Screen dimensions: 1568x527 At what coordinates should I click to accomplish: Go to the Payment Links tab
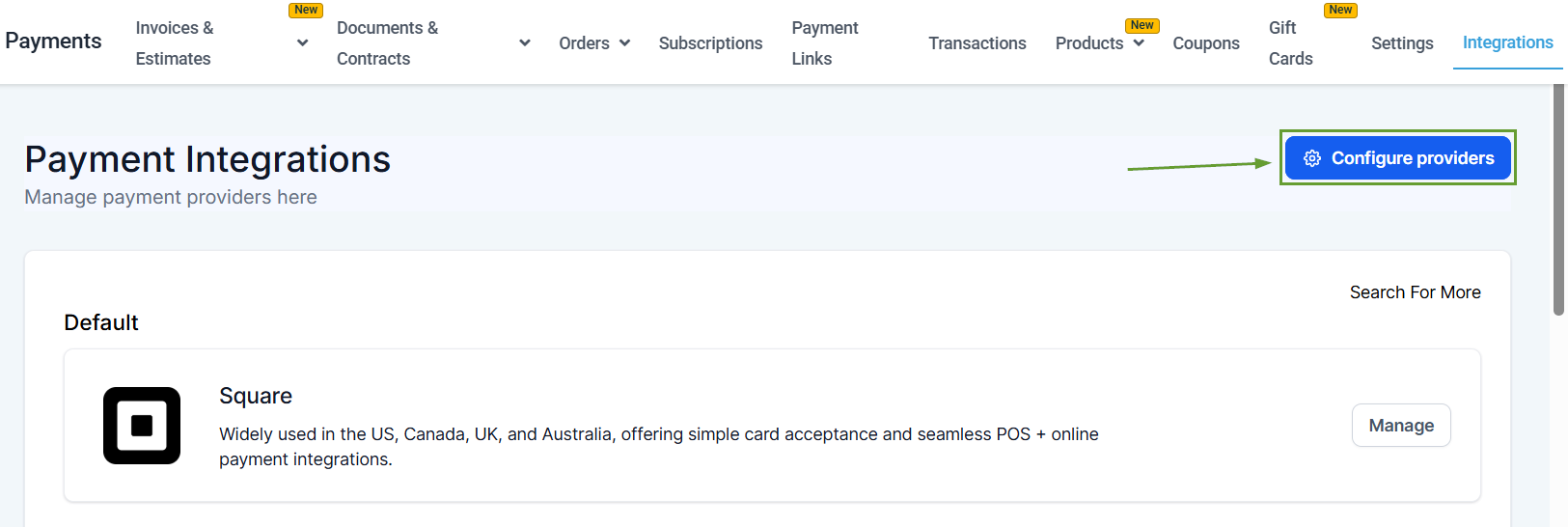825,43
